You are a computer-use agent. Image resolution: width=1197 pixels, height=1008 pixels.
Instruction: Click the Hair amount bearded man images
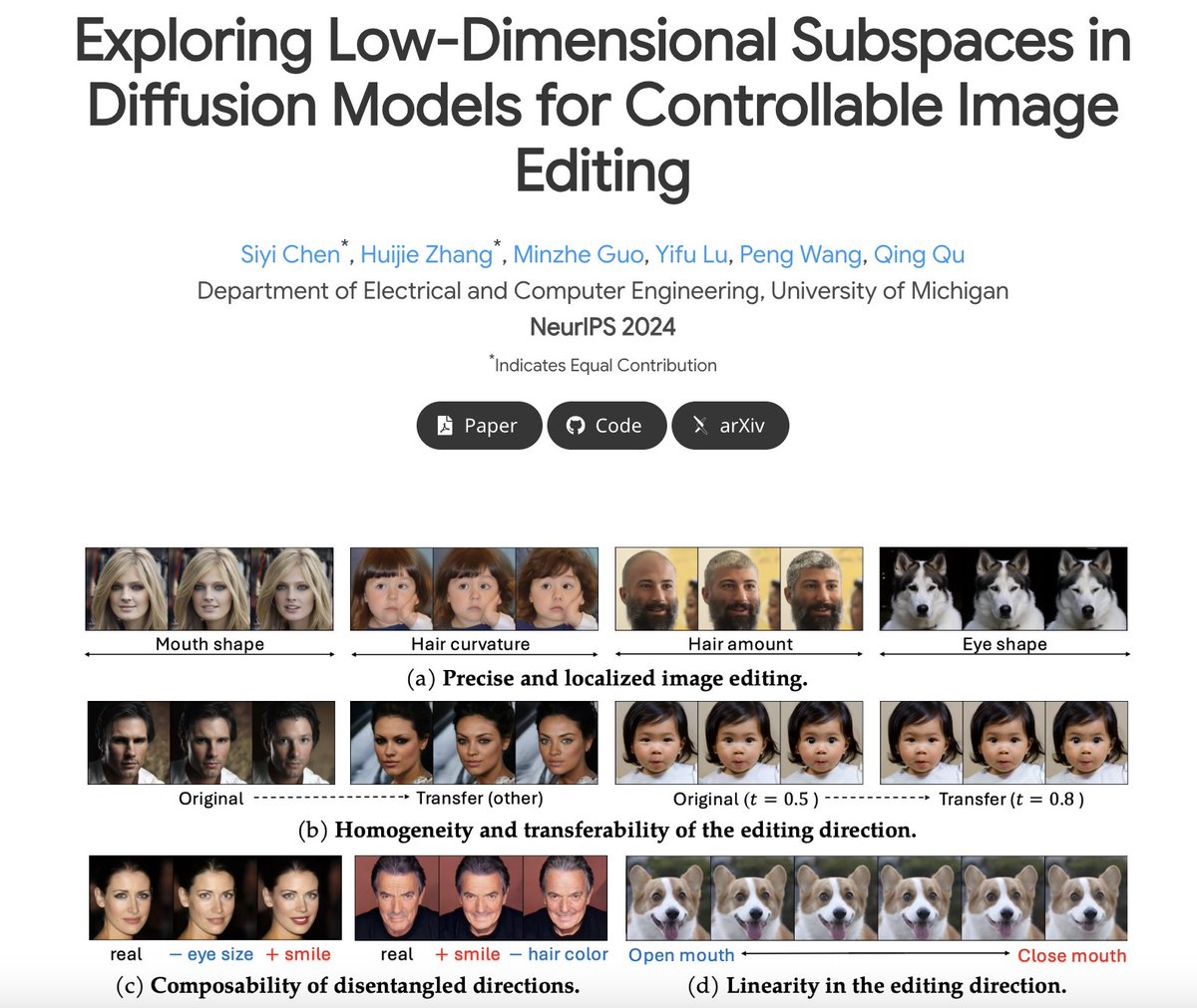point(739,588)
